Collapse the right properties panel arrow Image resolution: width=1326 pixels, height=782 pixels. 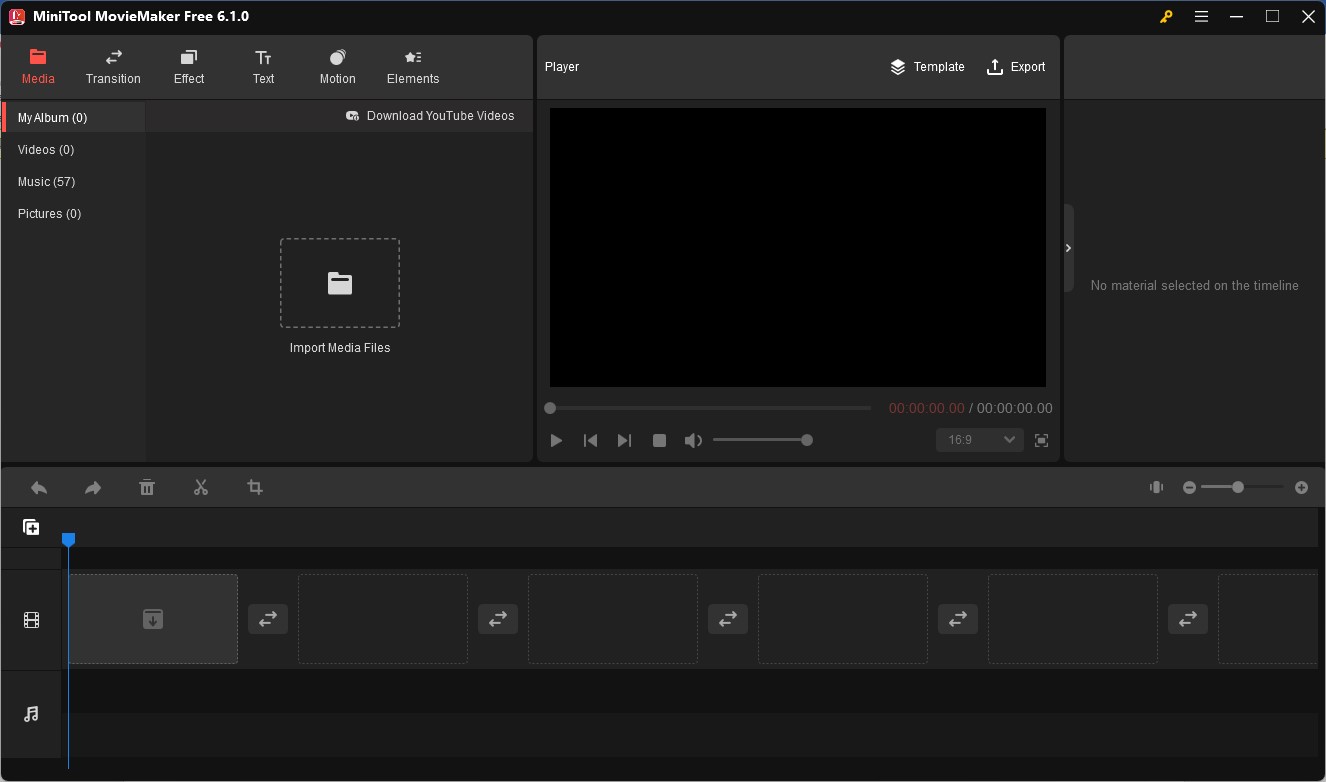pyautogui.click(x=1068, y=248)
